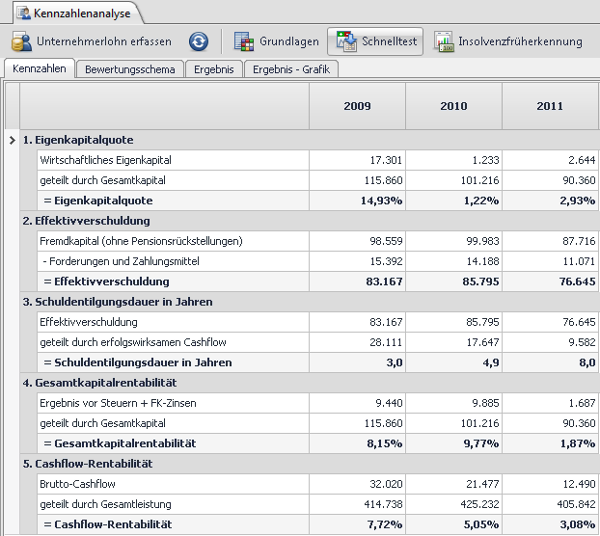Select the 4,9 Schuldentilgungsdauer cell
The width and height of the screenshot is (600, 536).
454,362
